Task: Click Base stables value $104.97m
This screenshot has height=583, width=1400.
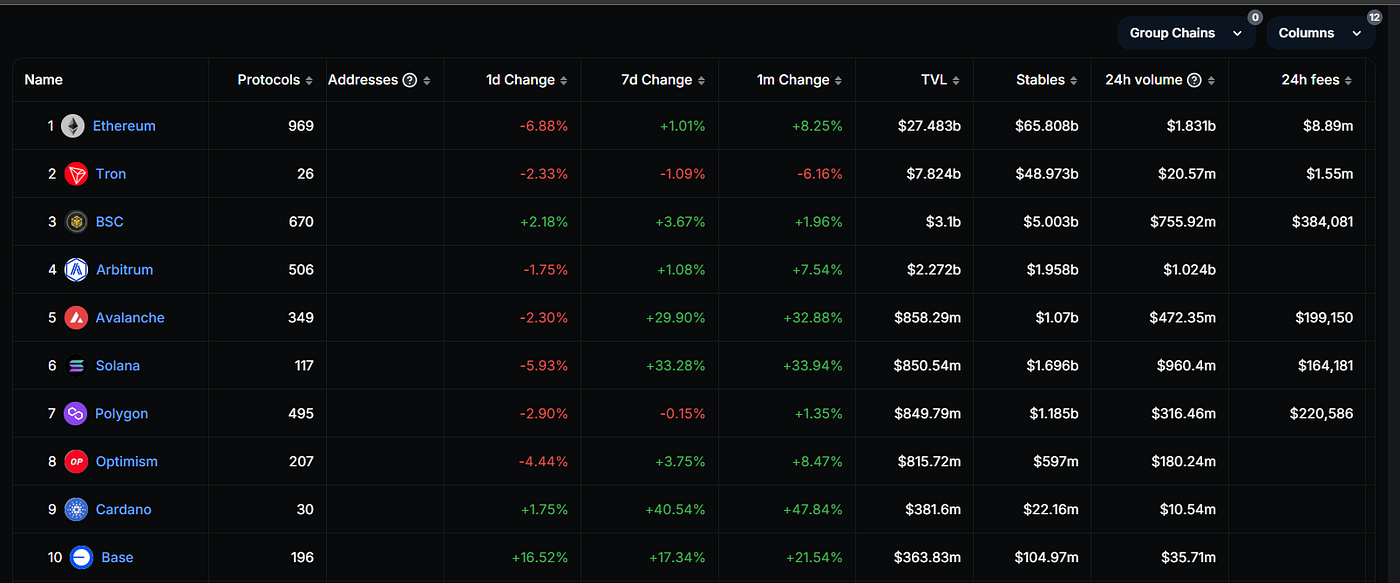Action: coord(1047,558)
